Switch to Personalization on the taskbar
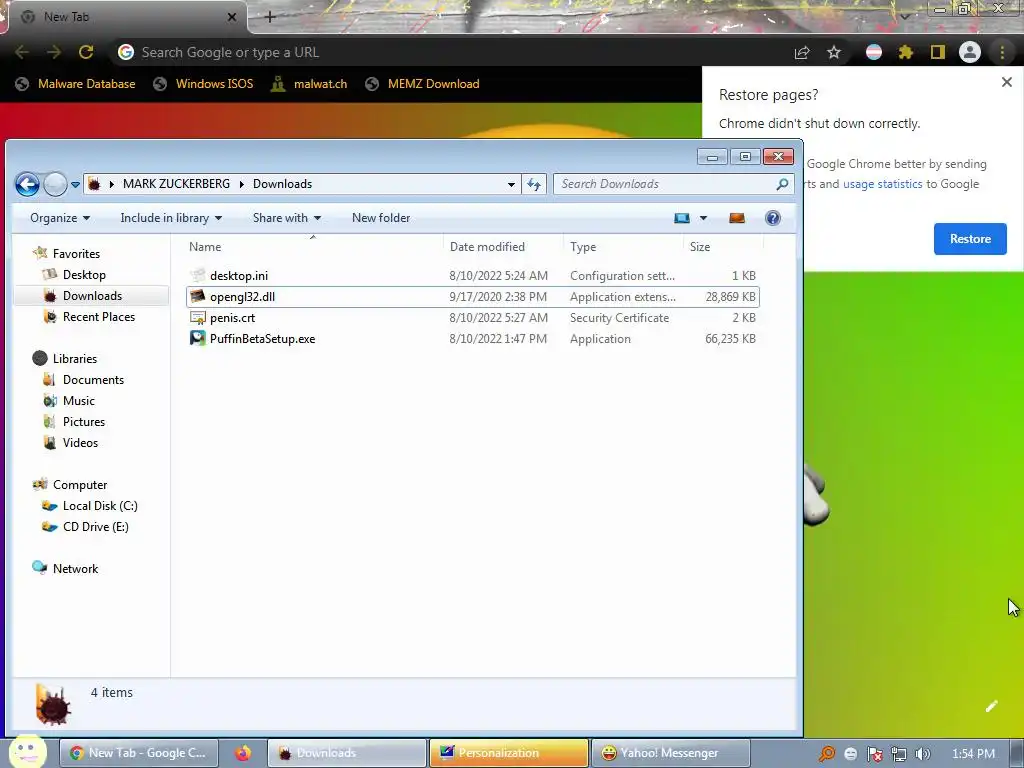 tap(509, 753)
